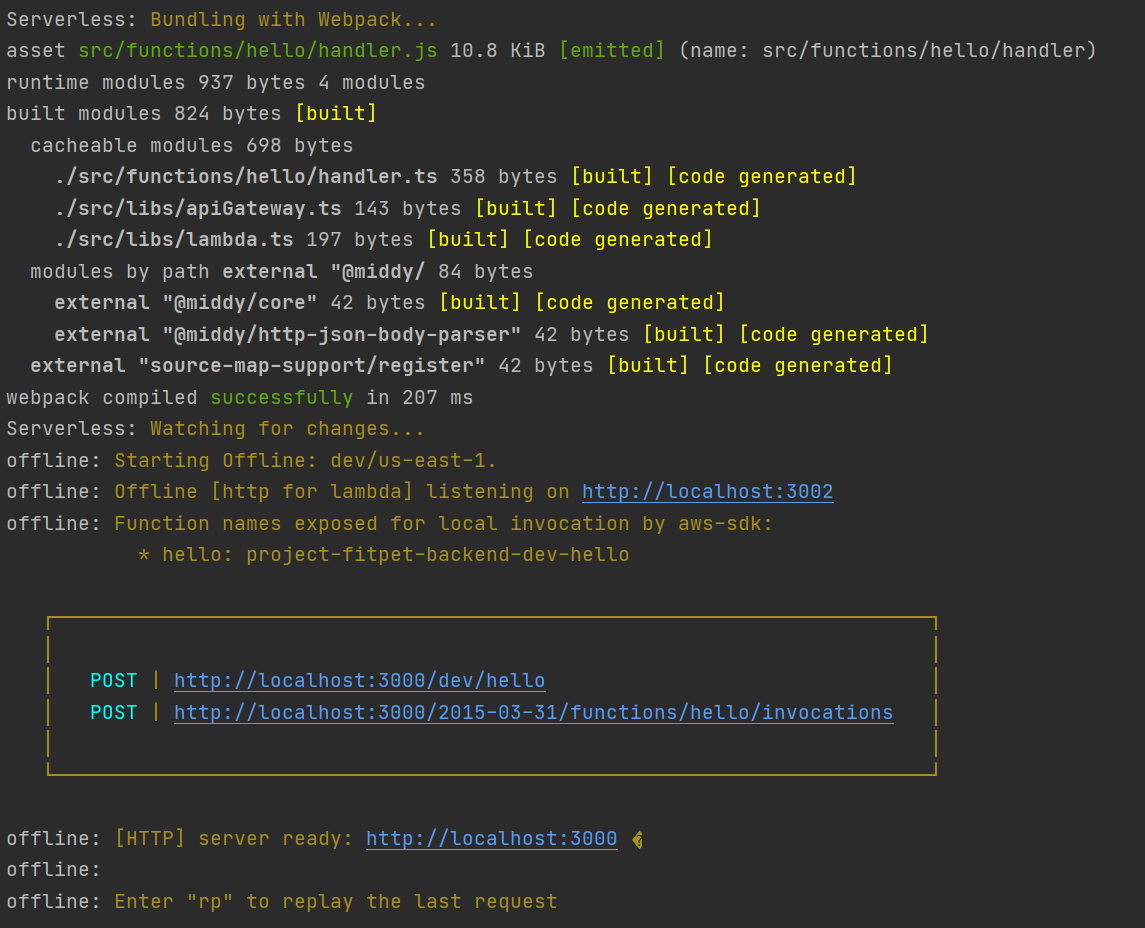Click '(name: src/functions/hello/handler)' text
1145x928 pixels.
point(888,50)
